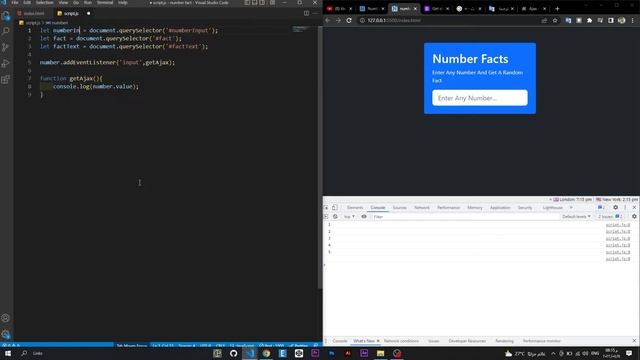Click Chrome back arrow

pyautogui.click(x=328, y=20)
